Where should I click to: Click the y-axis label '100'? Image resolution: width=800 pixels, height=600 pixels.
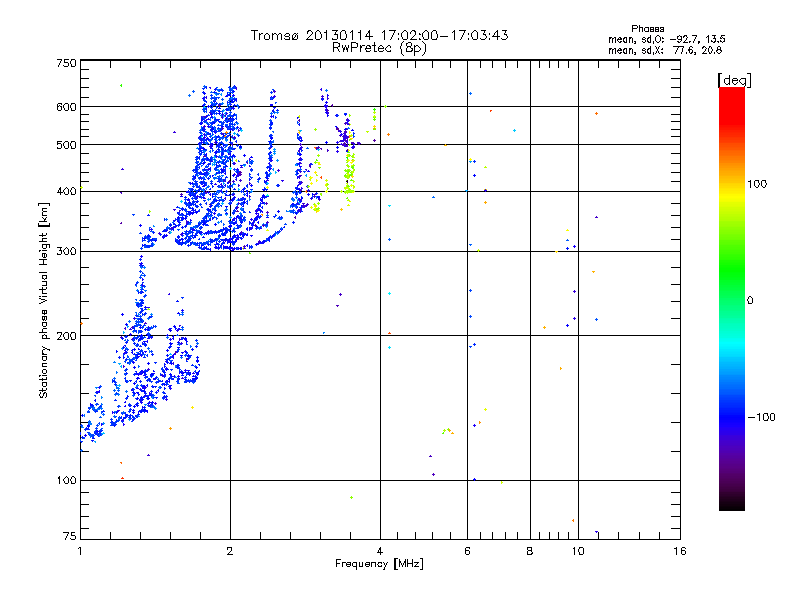[x=66, y=481]
